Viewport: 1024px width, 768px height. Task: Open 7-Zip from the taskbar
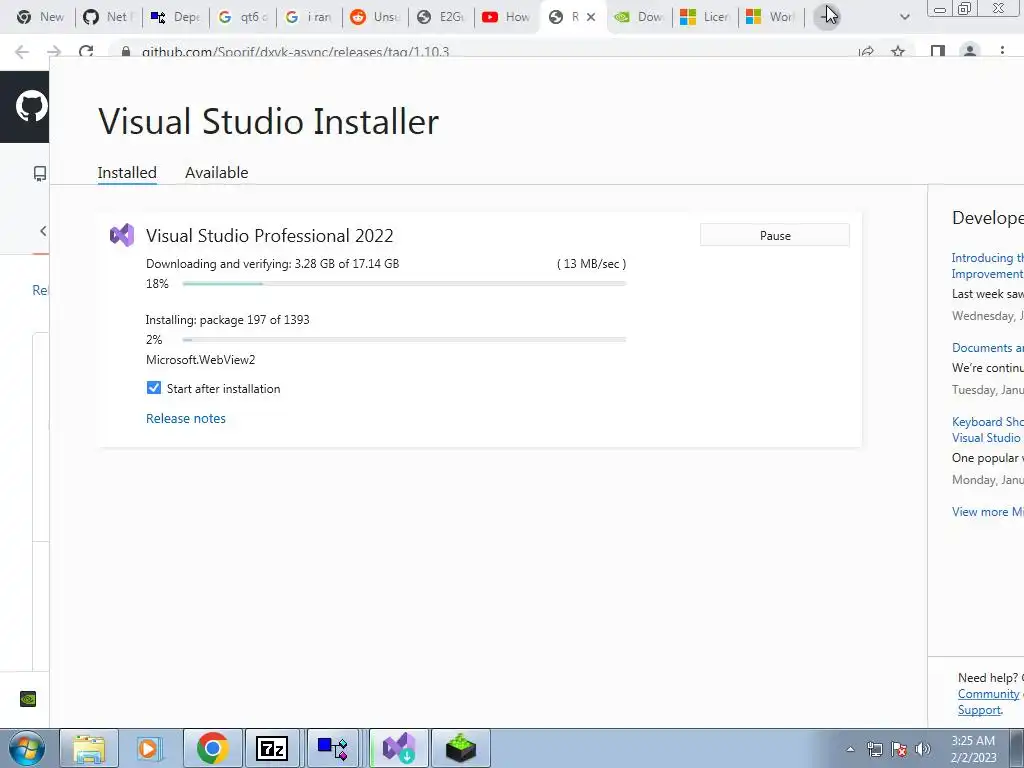pyautogui.click(x=272, y=748)
